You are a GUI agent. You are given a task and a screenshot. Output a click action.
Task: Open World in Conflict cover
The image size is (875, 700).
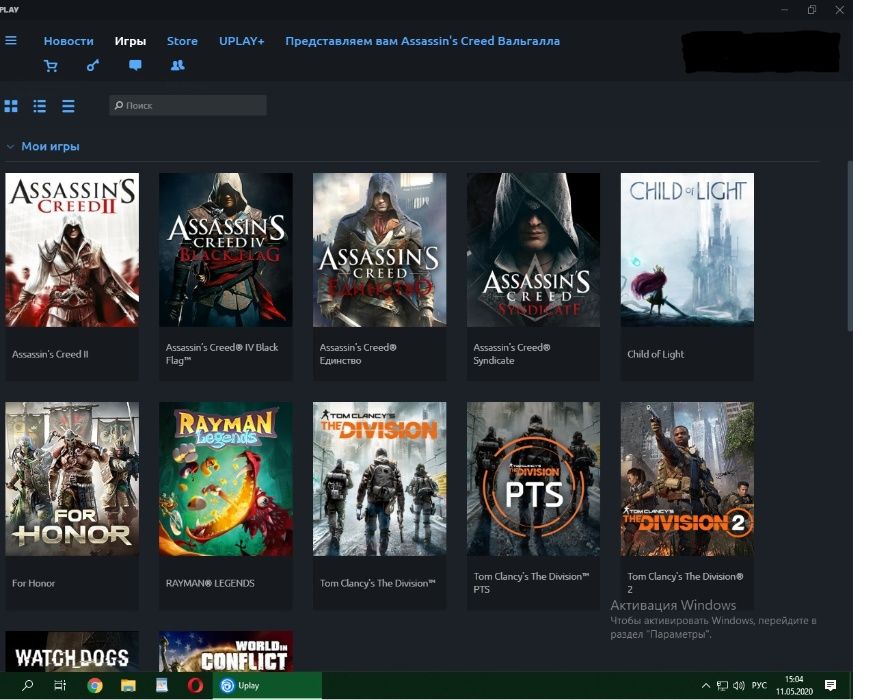(x=225, y=651)
